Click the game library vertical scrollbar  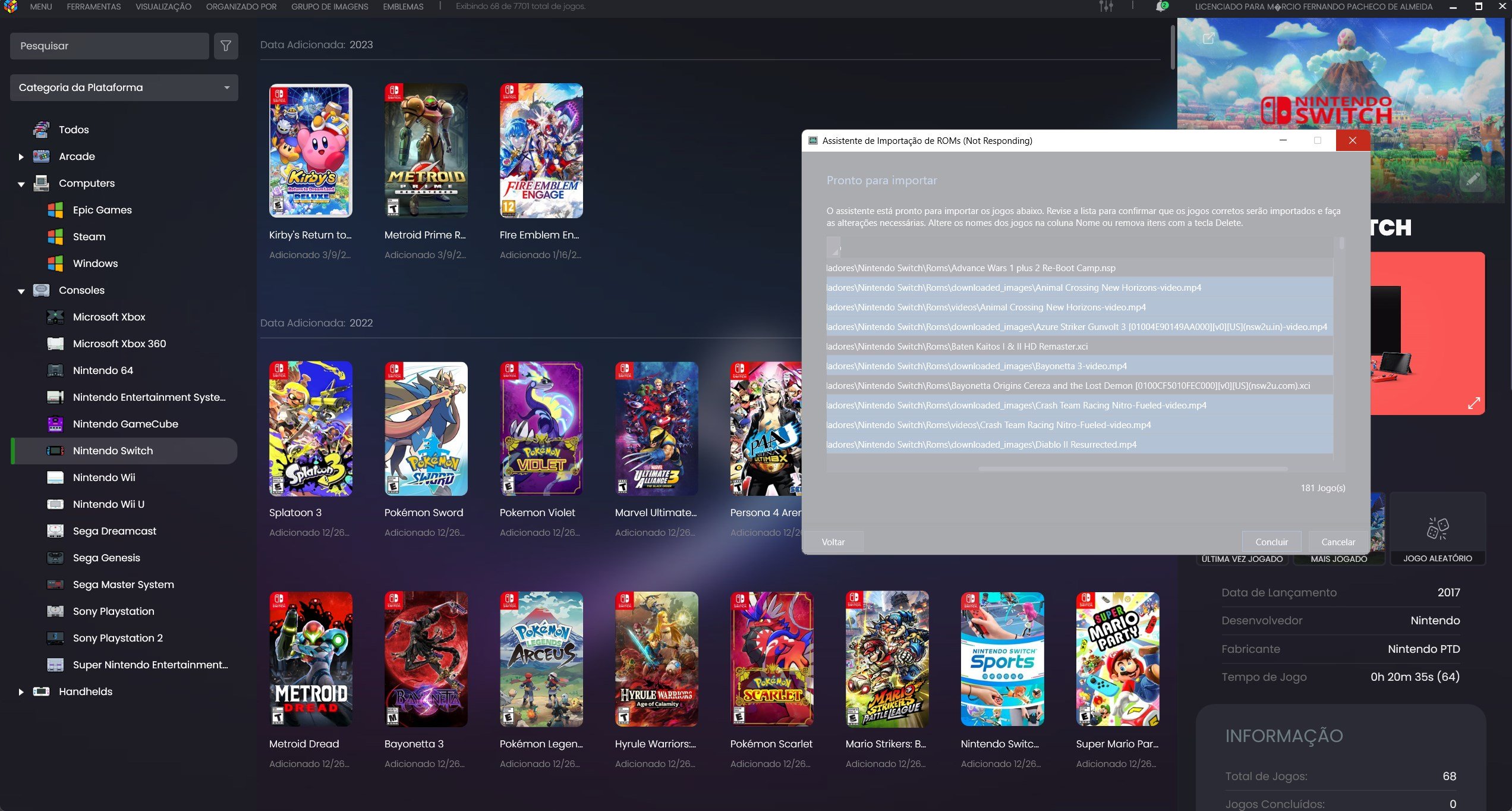[x=1172, y=48]
